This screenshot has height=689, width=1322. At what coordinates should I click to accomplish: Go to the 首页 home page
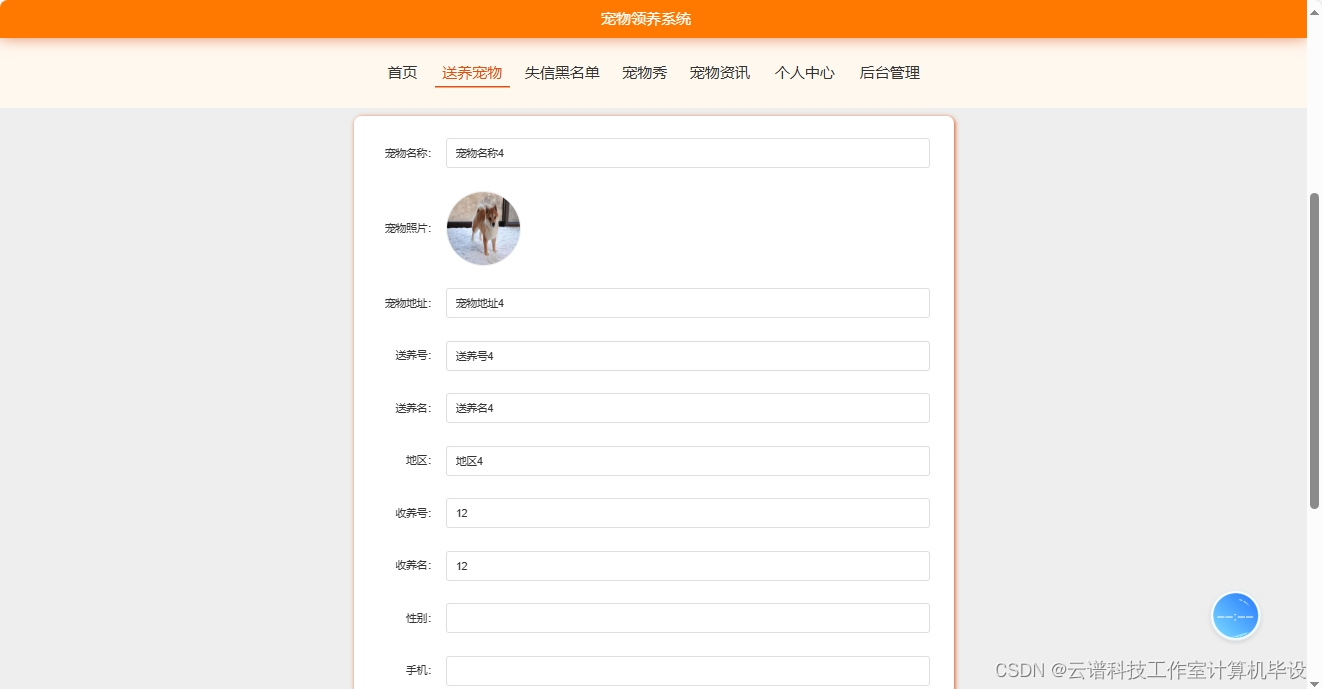[x=401, y=72]
